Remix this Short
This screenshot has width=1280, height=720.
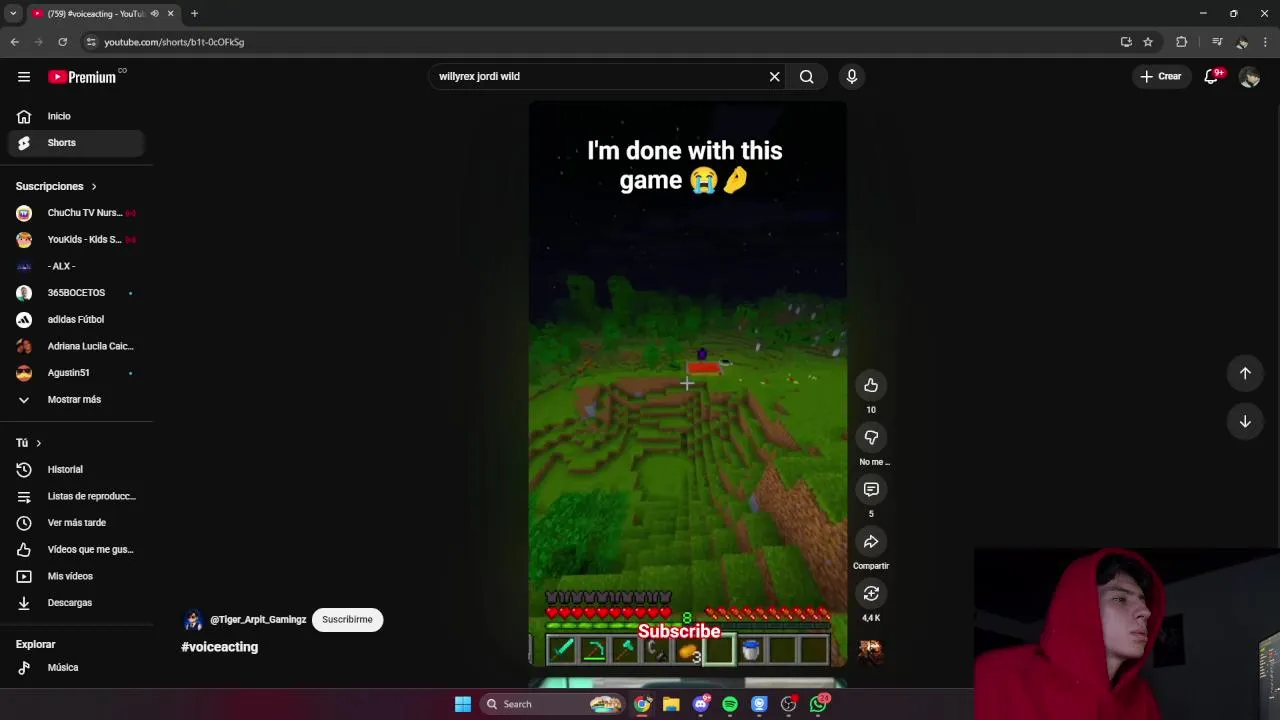pos(871,594)
